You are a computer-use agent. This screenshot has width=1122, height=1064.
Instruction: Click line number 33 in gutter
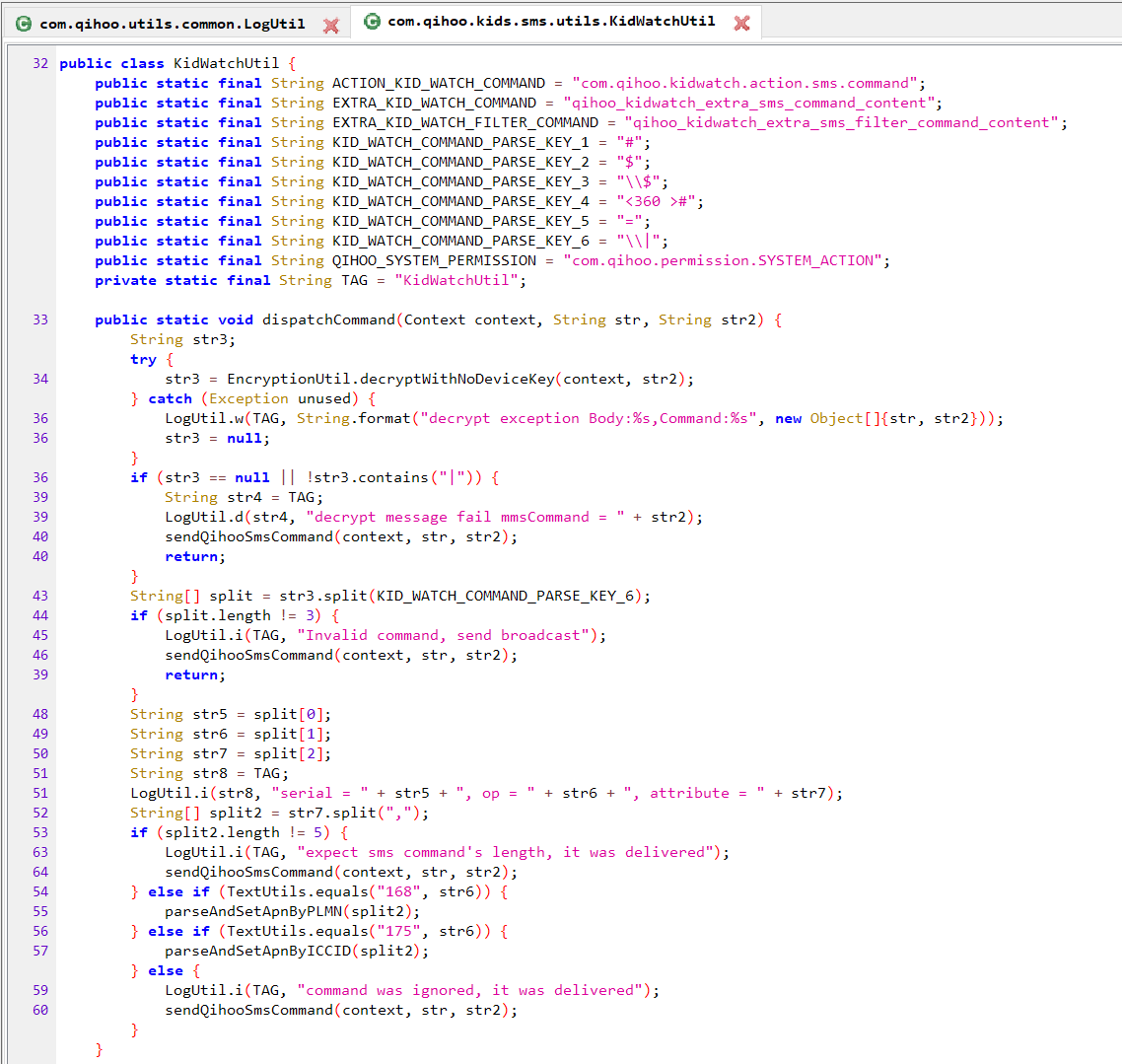(40, 319)
